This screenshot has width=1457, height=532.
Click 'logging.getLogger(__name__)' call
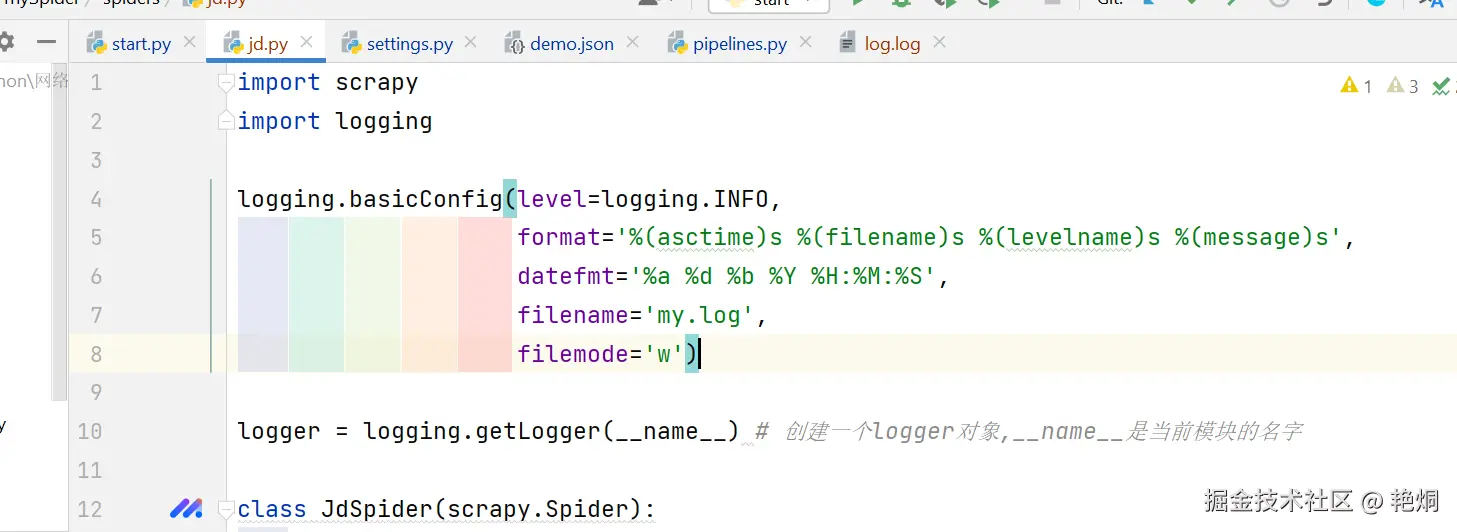[x=551, y=432]
